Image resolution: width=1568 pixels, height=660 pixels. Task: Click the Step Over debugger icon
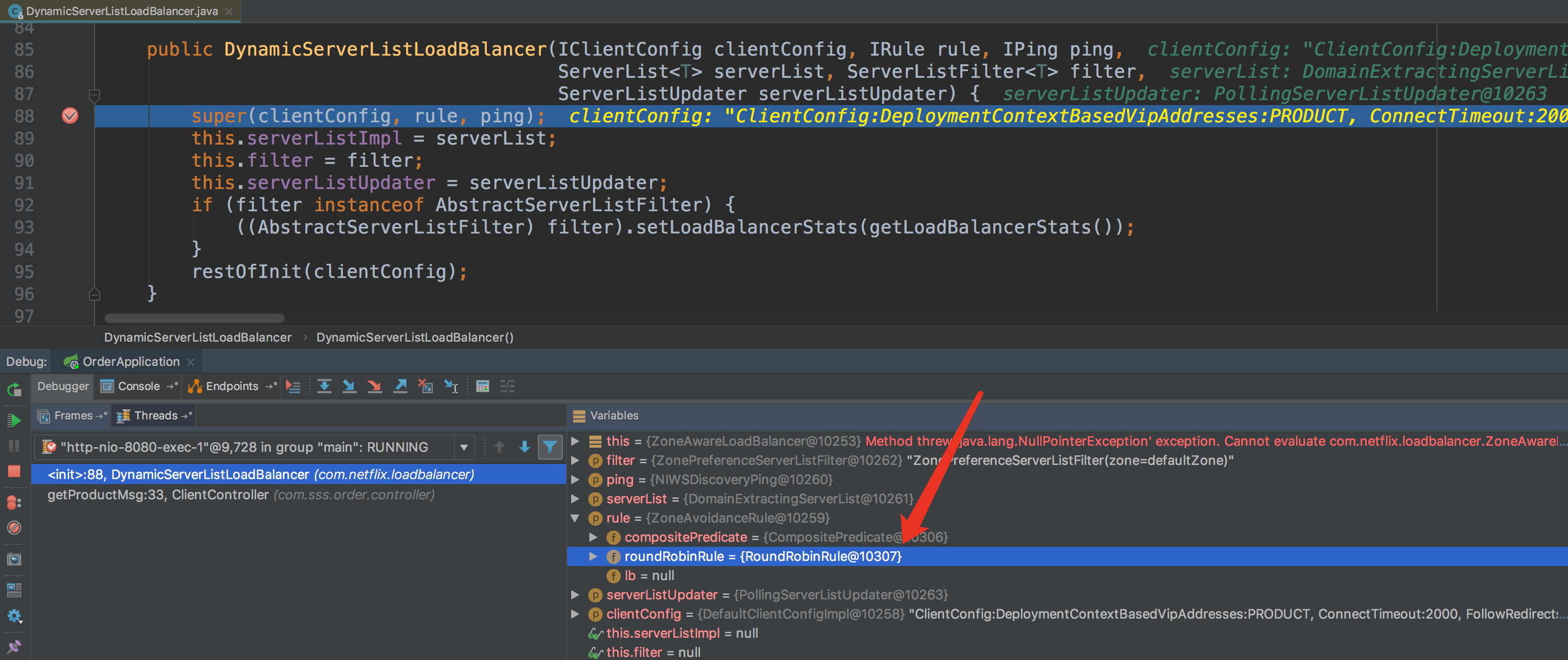pyautogui.click(x=325, y=386)
